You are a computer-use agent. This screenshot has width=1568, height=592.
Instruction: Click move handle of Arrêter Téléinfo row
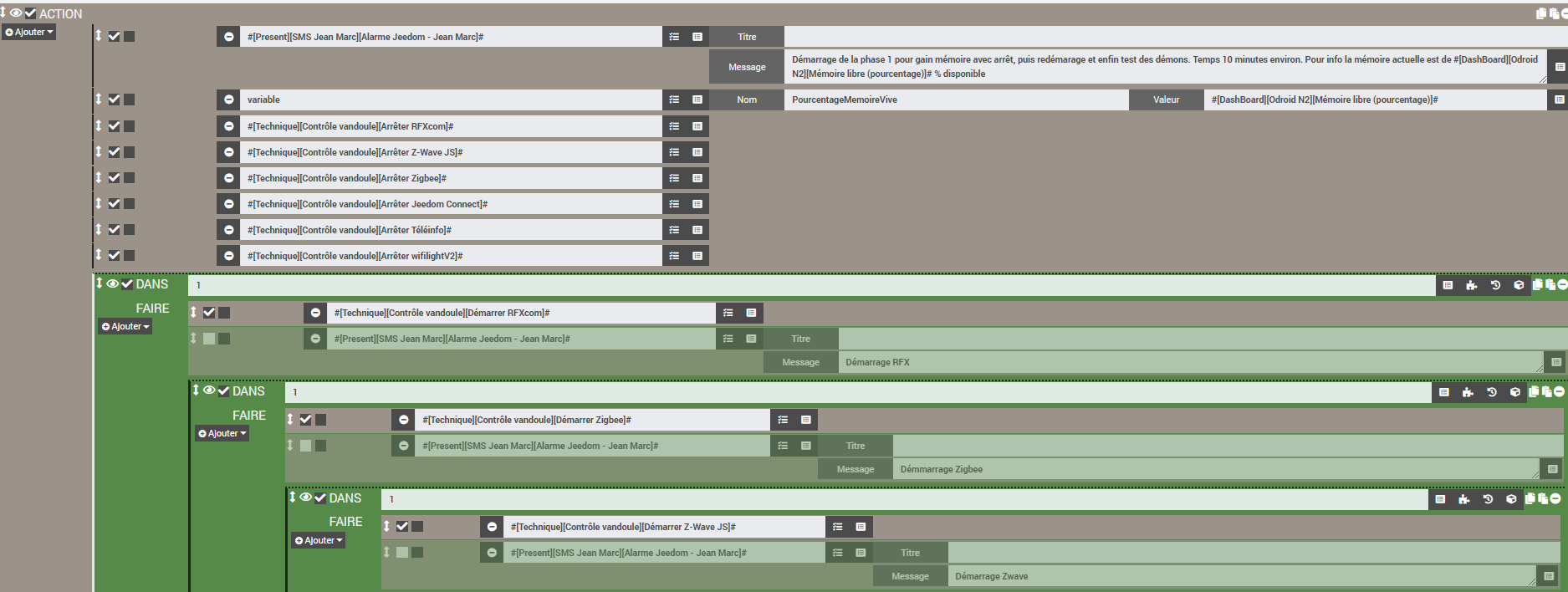click(98, 229)
